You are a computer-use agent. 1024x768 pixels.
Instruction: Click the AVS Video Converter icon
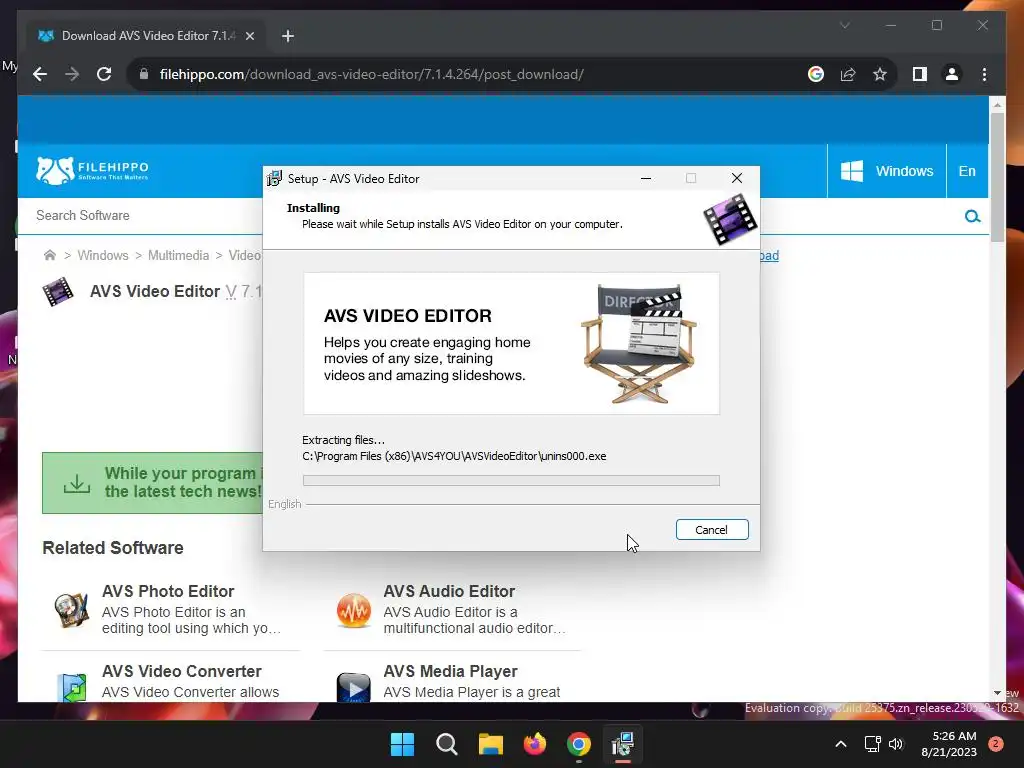pyautogui.click(x=72, y=688)
